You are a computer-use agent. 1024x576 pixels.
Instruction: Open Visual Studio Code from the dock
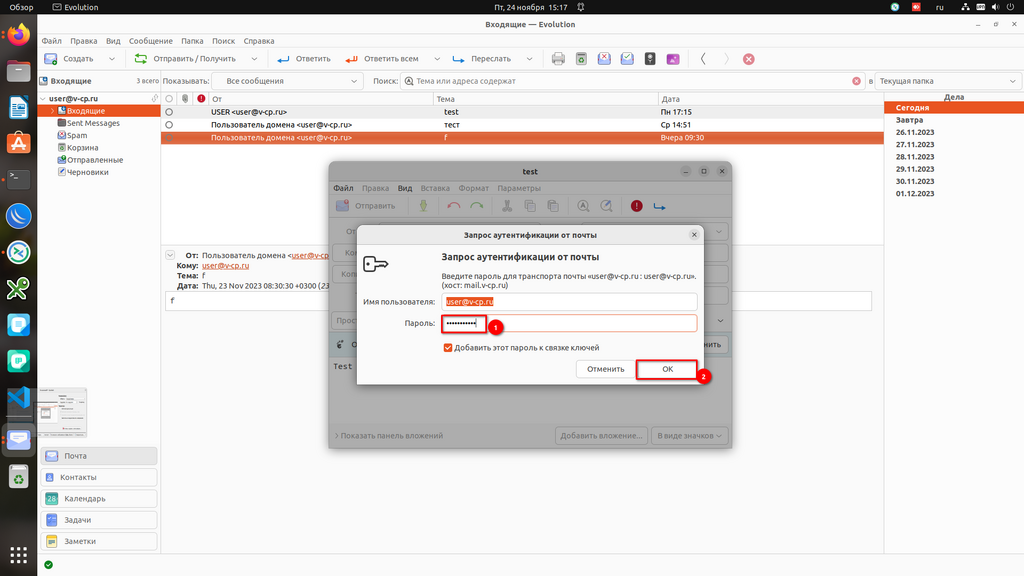click(x=18, y=399)
